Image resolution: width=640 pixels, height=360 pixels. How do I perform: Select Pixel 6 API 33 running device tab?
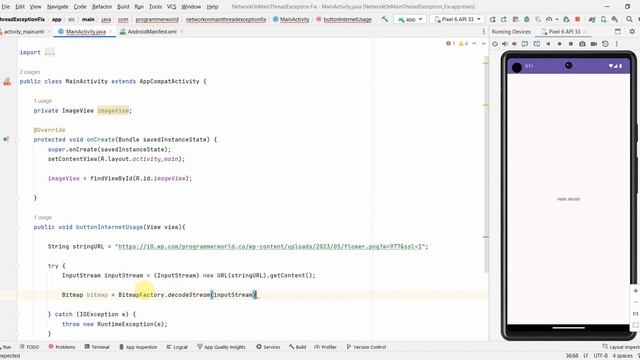point(564,31)
